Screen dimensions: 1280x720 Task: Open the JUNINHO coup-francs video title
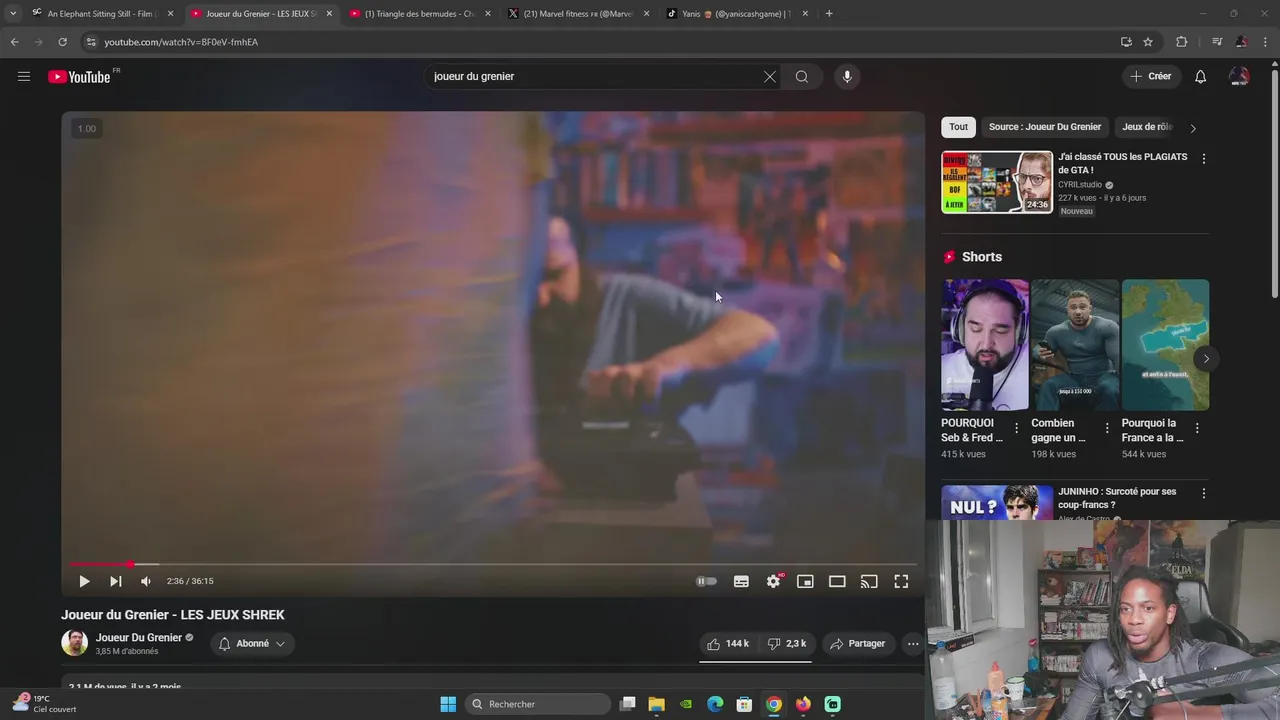pos(1117,498)
